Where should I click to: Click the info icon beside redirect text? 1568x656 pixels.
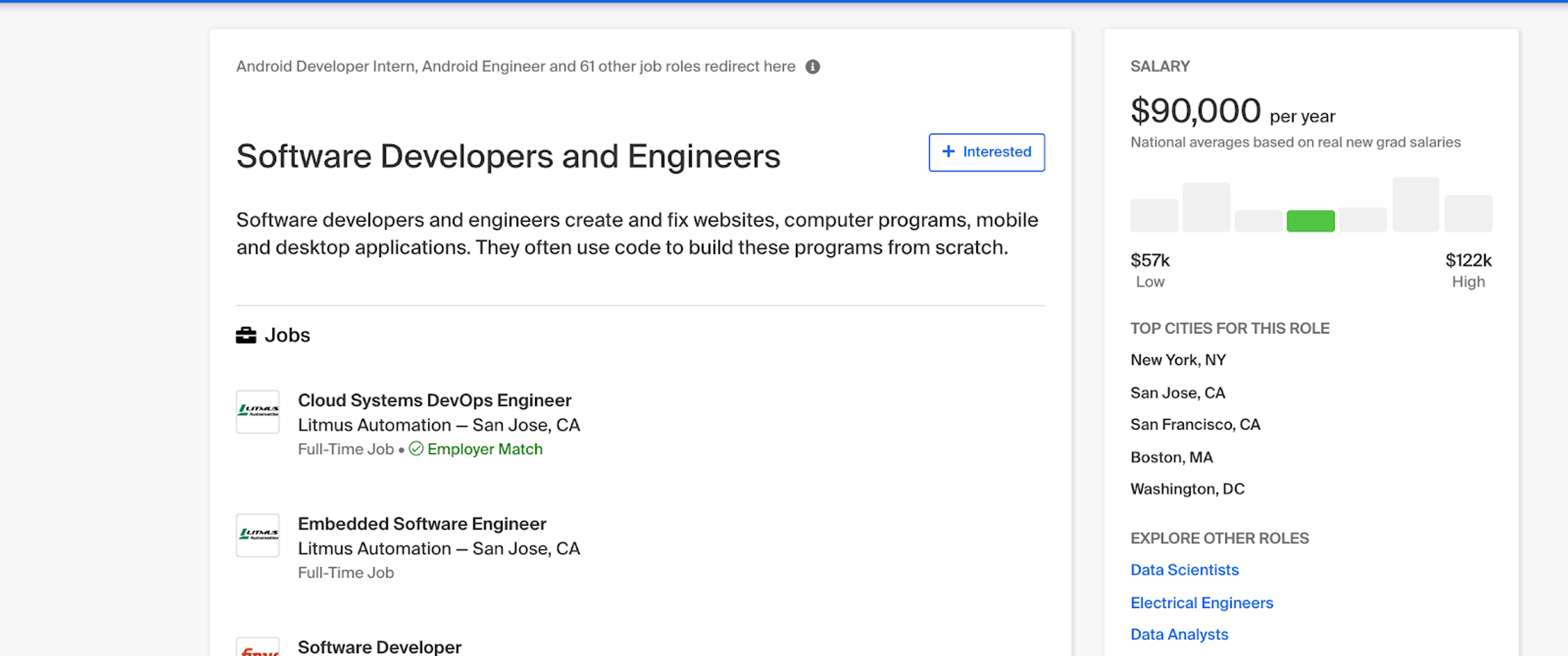point(812,67)
